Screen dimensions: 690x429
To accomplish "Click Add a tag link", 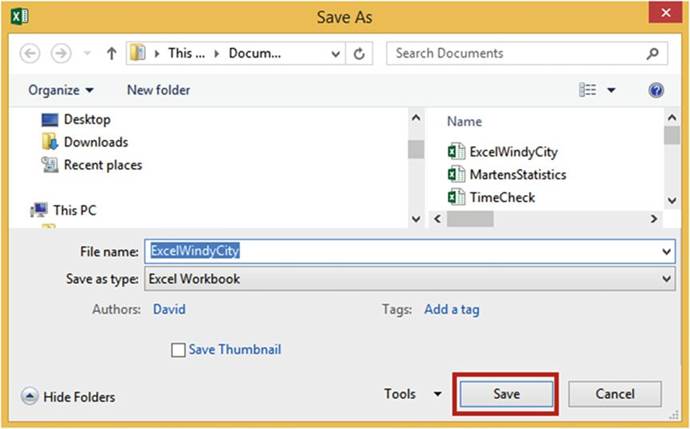I will [451, 309].
